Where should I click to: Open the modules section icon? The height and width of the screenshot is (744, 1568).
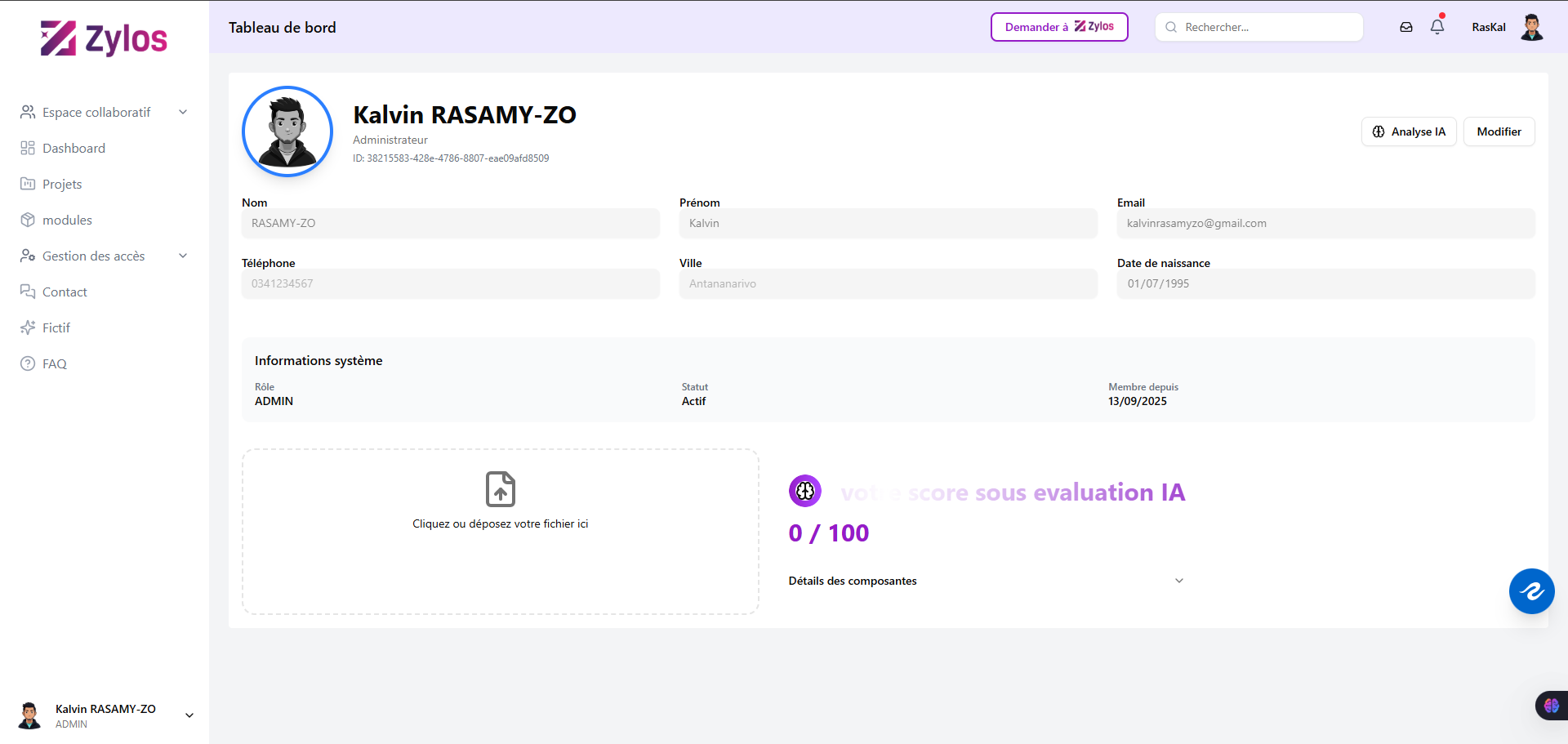click(28, 220)
